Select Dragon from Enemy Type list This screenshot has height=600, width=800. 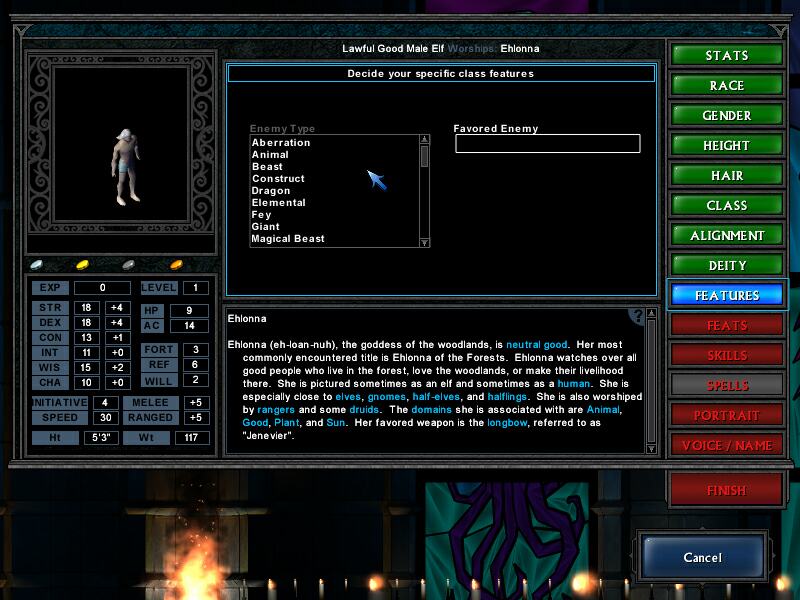271,191
